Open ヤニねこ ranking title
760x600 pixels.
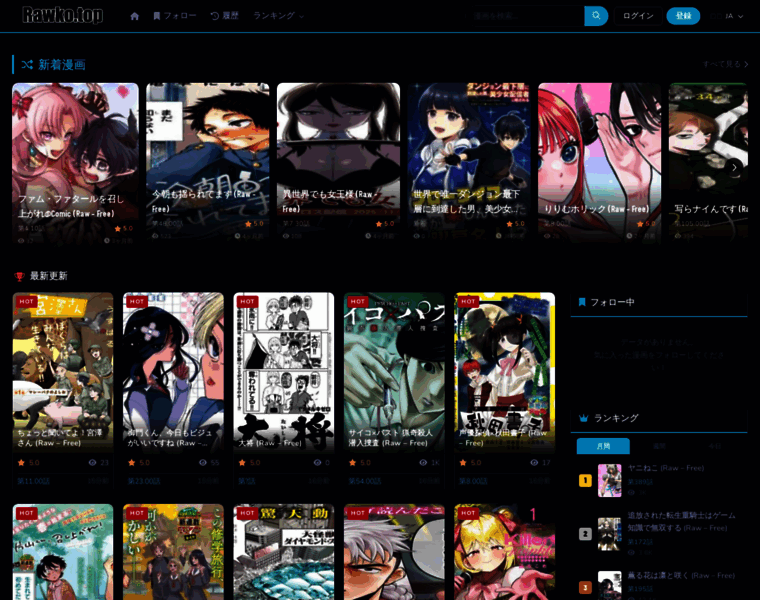[x=666, y=468]
